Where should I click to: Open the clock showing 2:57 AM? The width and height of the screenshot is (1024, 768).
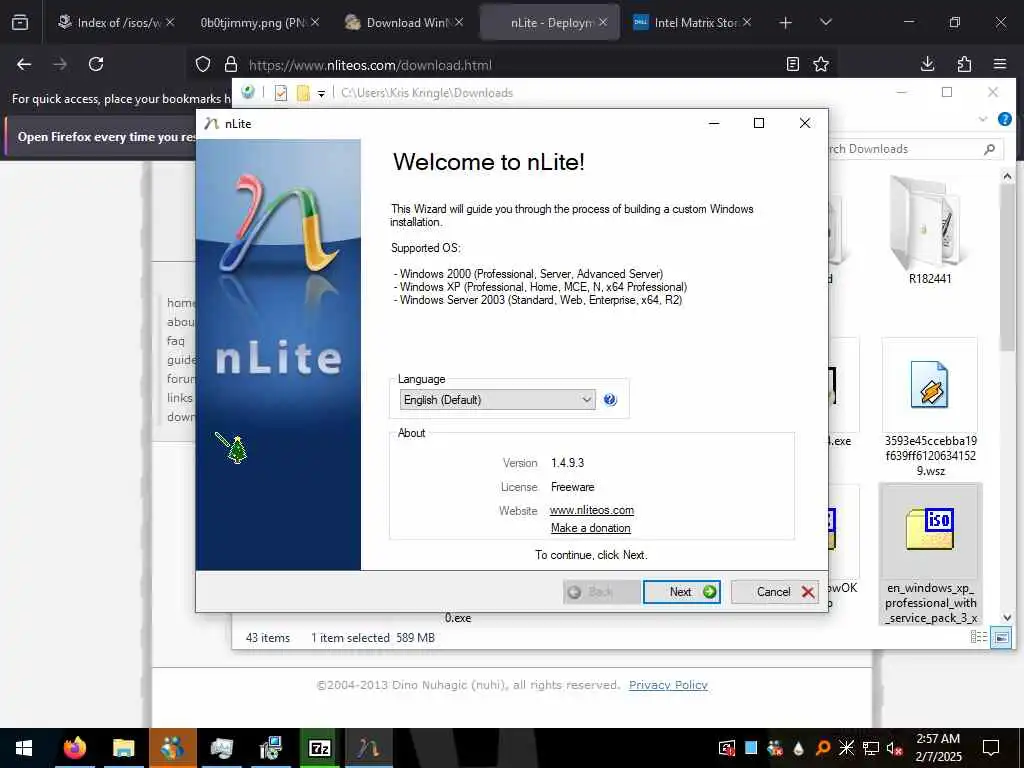pos(938,748)
